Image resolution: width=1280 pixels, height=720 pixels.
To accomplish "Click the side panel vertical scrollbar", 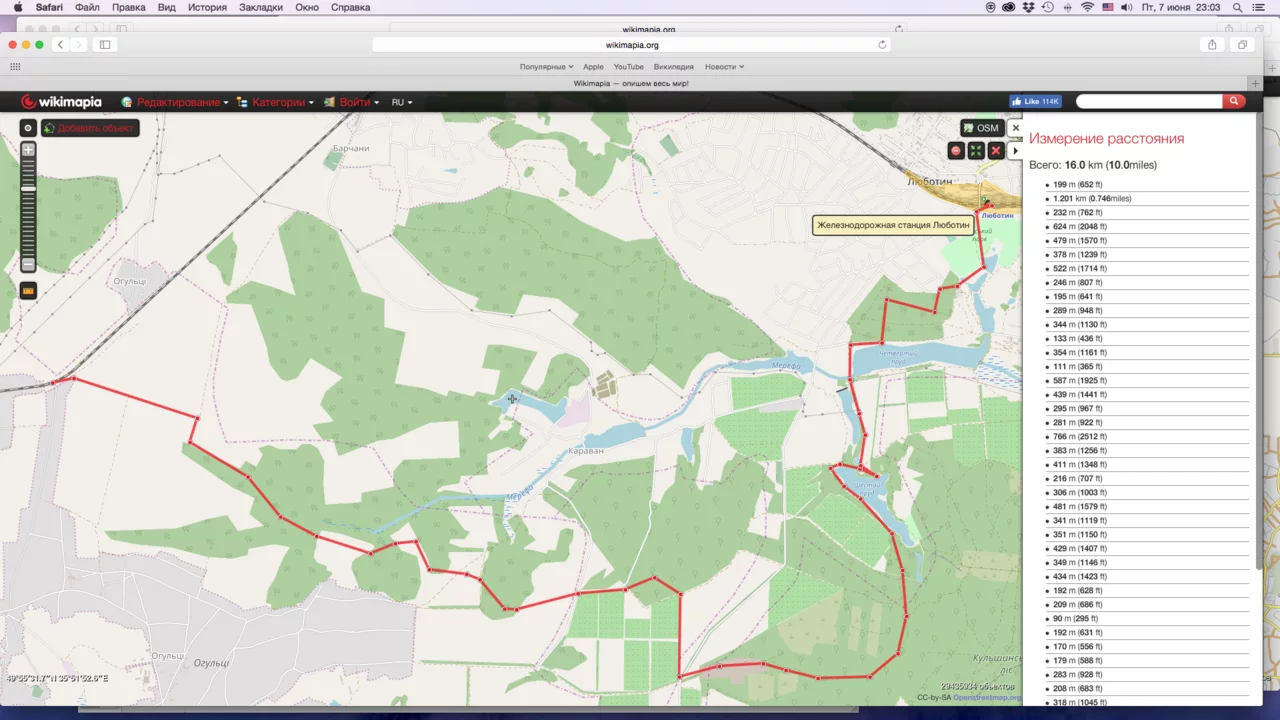I will pos(1258,340).
